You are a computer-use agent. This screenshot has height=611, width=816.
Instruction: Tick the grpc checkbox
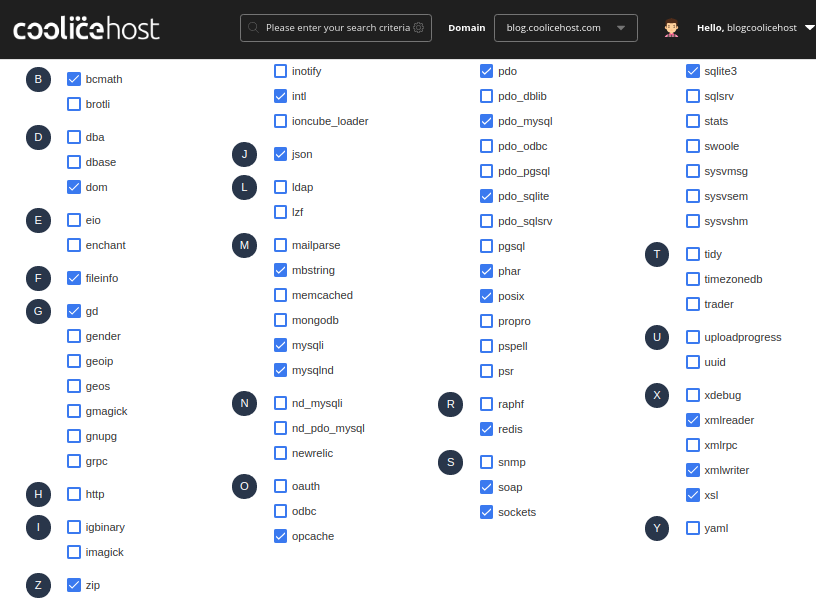point(74,461)
